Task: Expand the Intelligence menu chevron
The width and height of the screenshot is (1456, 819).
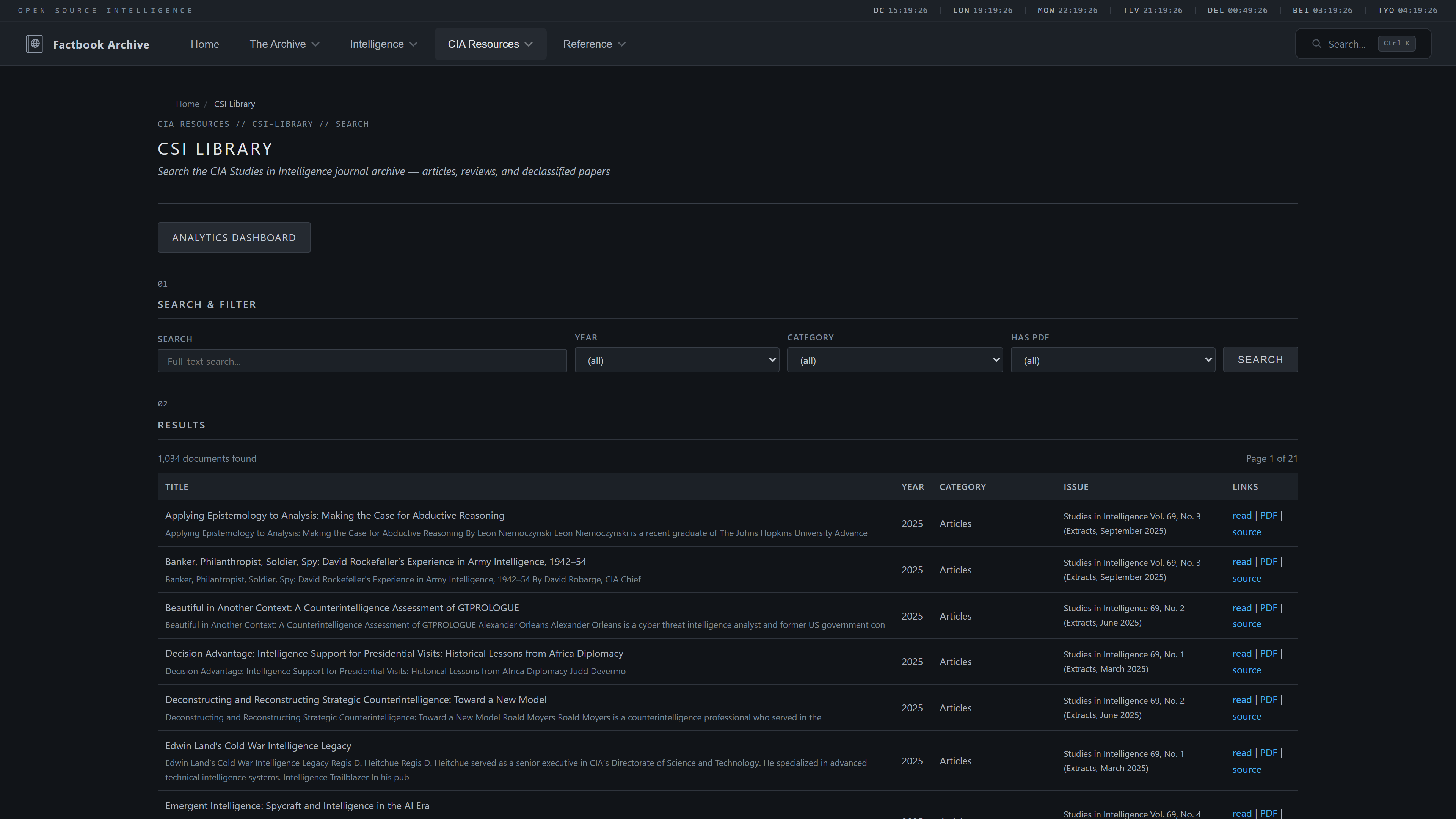Action: point(413,44)
